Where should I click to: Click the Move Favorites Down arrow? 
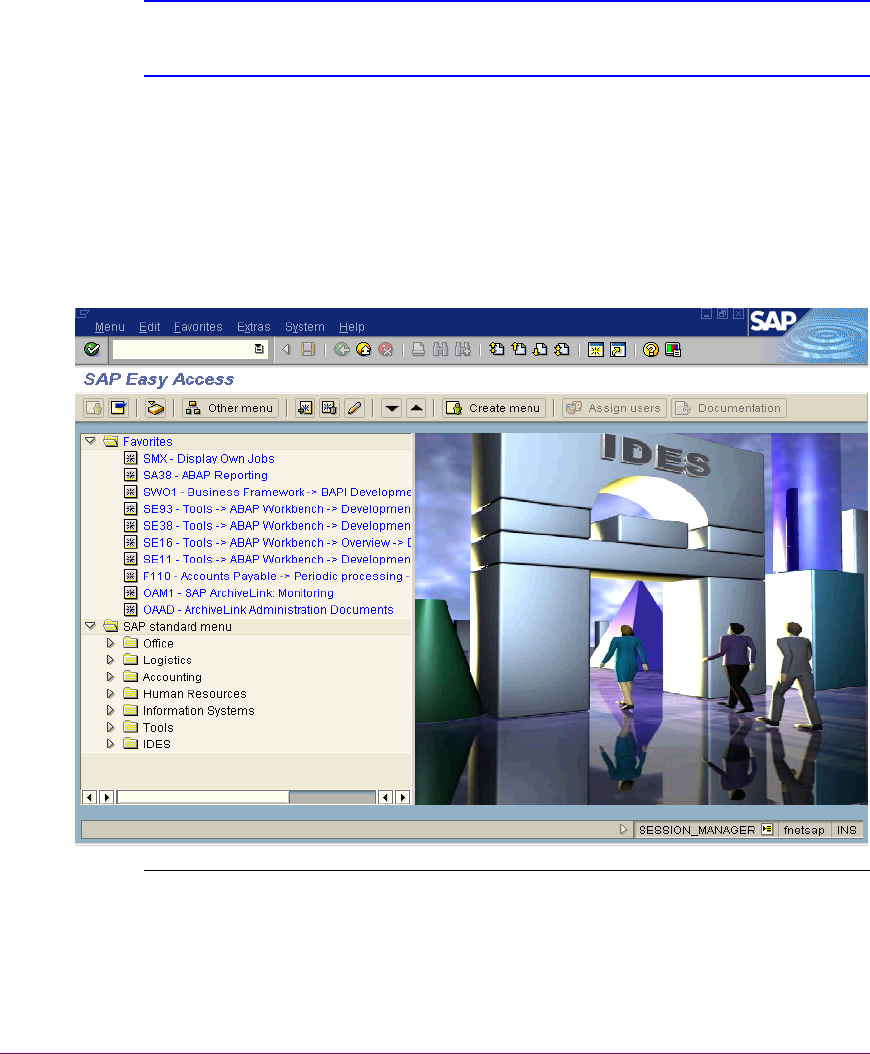pos(391,408)
